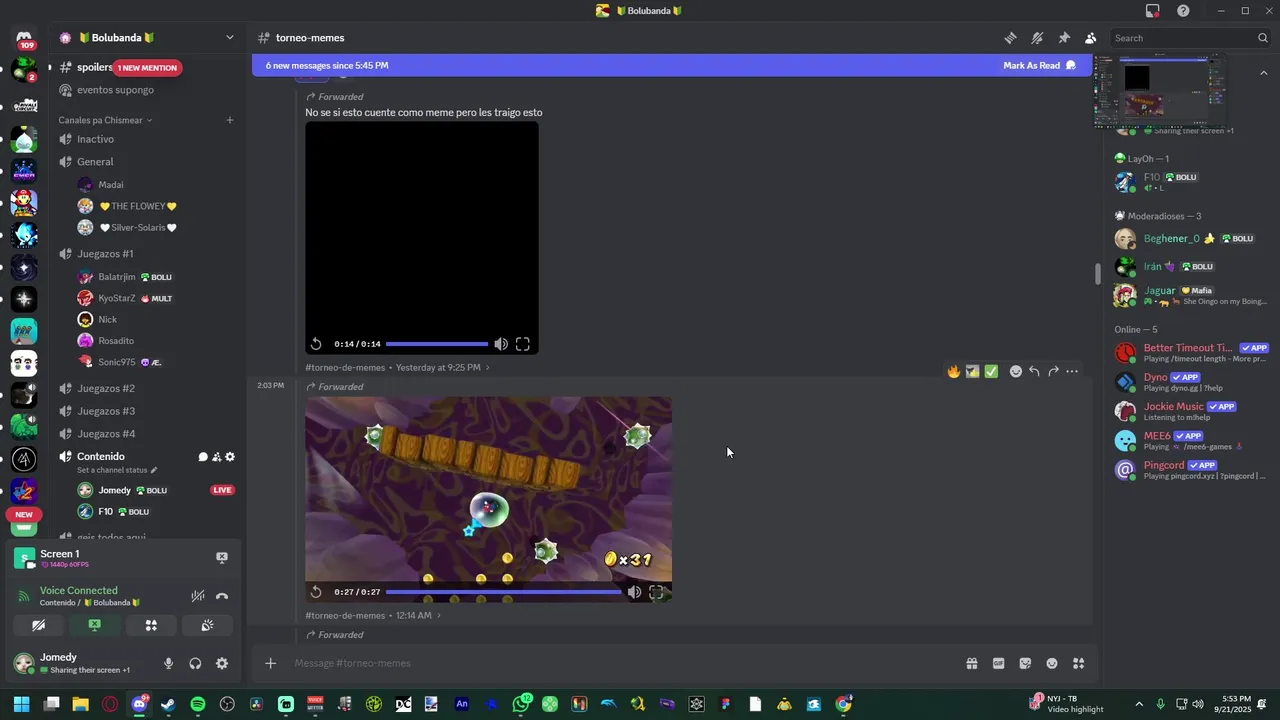
Task: Open User Settings gear next to Jomedy
Action: point(222,663)
